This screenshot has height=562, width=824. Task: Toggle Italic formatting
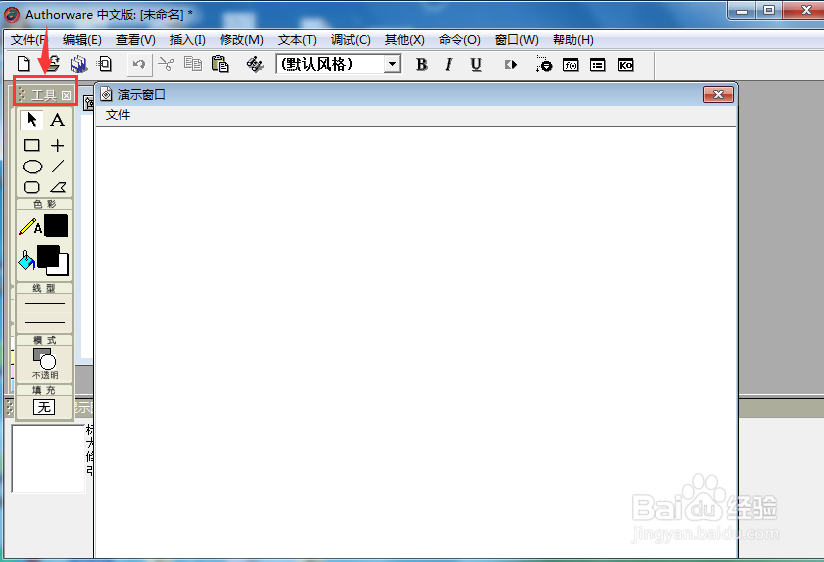448,65
